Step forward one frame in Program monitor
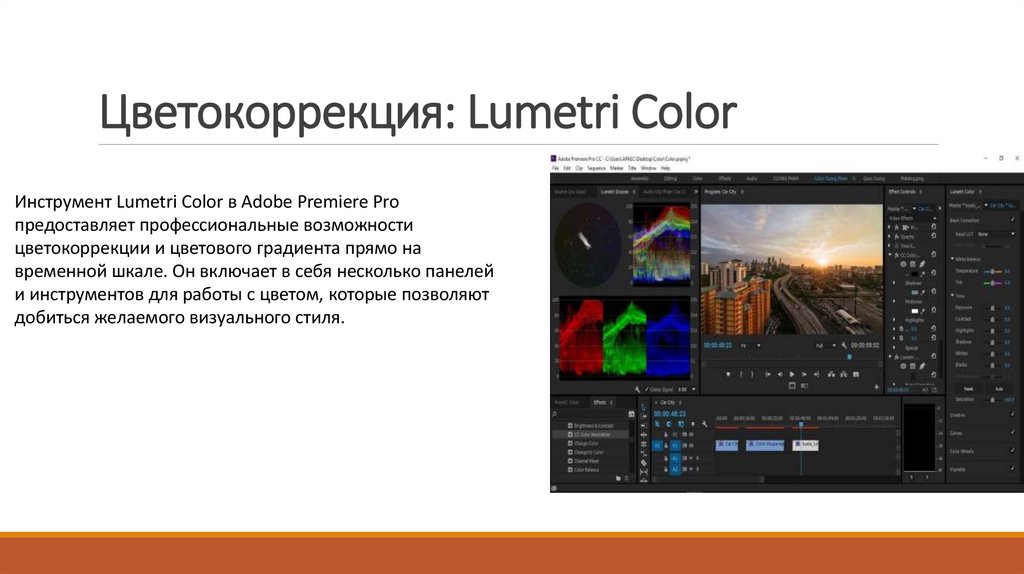 coord(804,374)
